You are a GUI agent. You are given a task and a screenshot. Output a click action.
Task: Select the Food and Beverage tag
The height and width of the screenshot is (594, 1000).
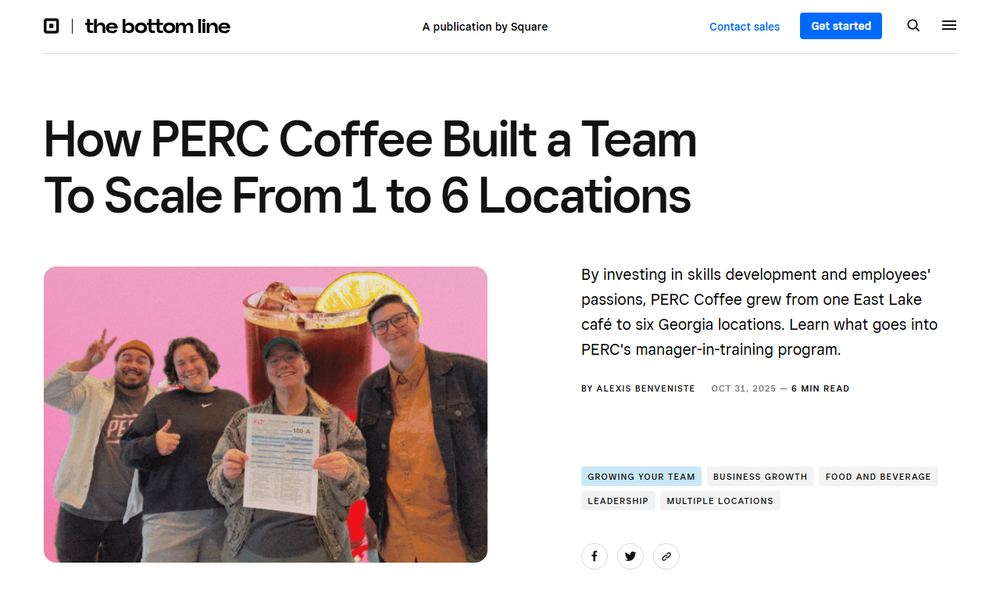tap(878, 477)
